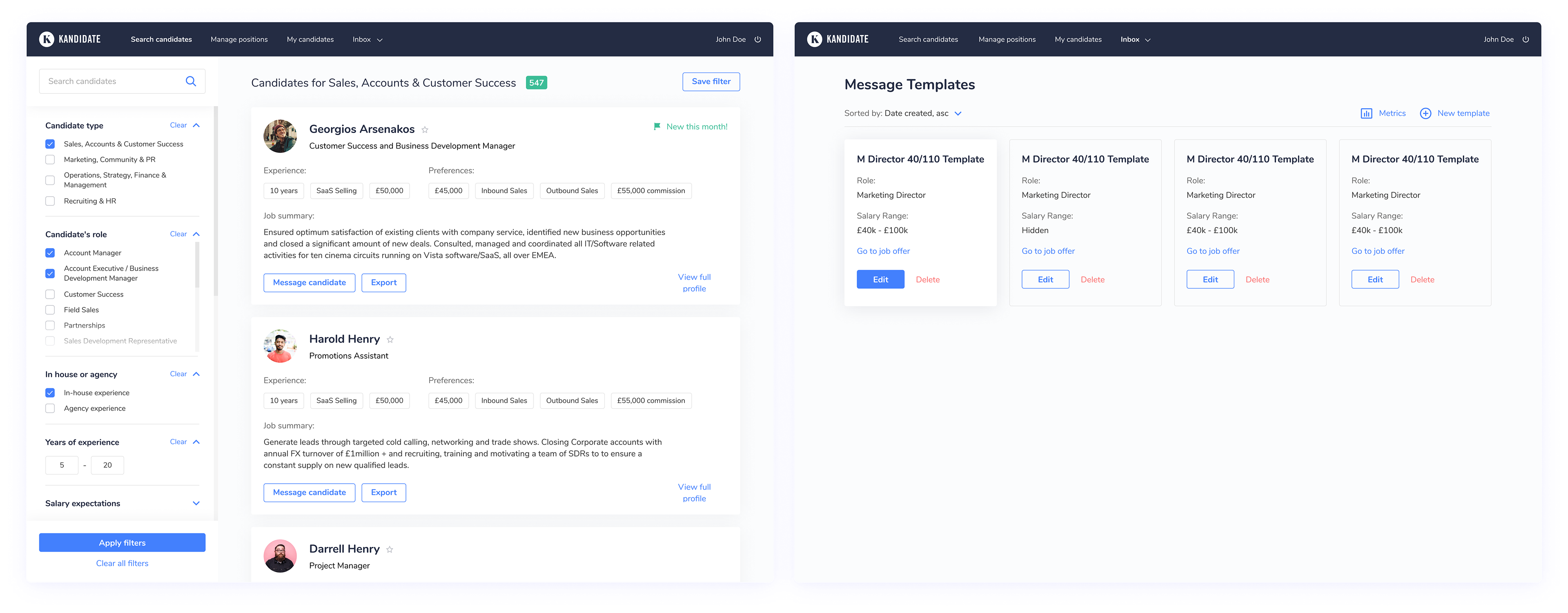Click Apply filters button

pyautogui.click(x=122, y=543)
